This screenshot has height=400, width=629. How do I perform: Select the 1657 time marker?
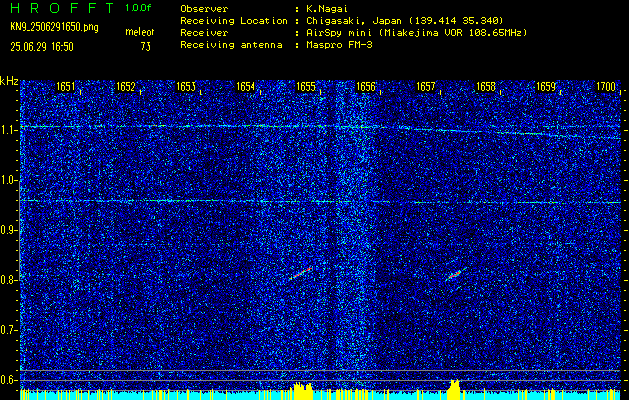coord(426,87)
